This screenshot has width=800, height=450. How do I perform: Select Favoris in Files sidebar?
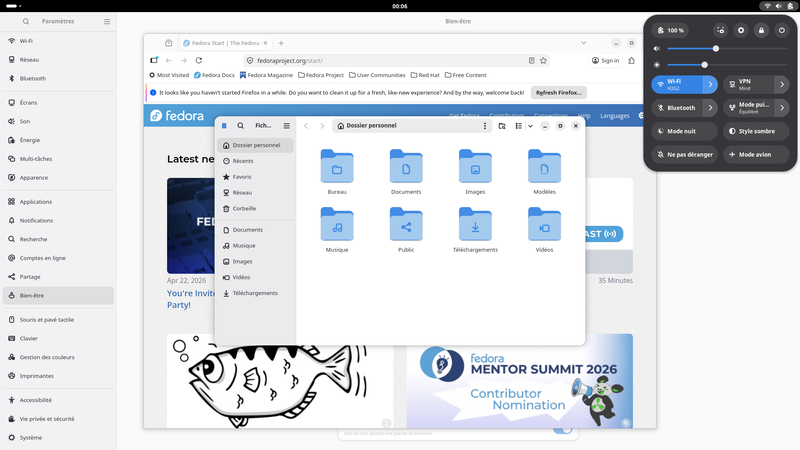(255, 177)
